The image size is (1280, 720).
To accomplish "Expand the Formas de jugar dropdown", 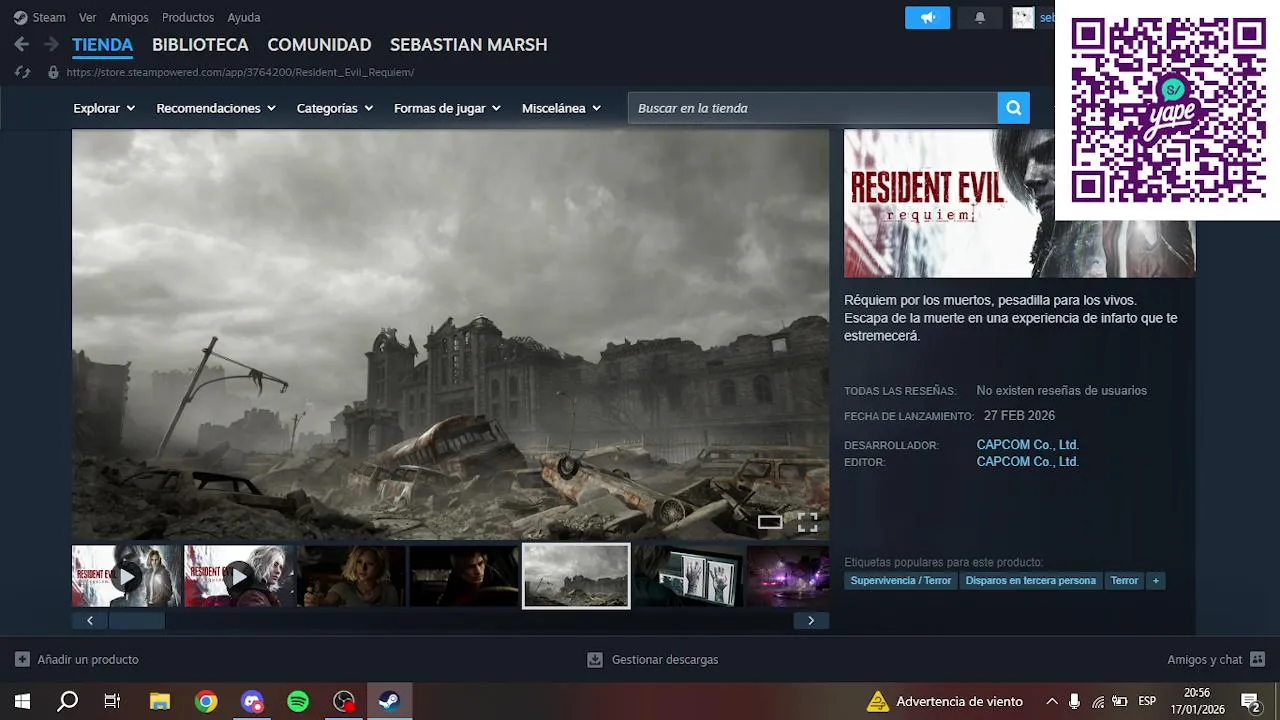I will 447,108.
